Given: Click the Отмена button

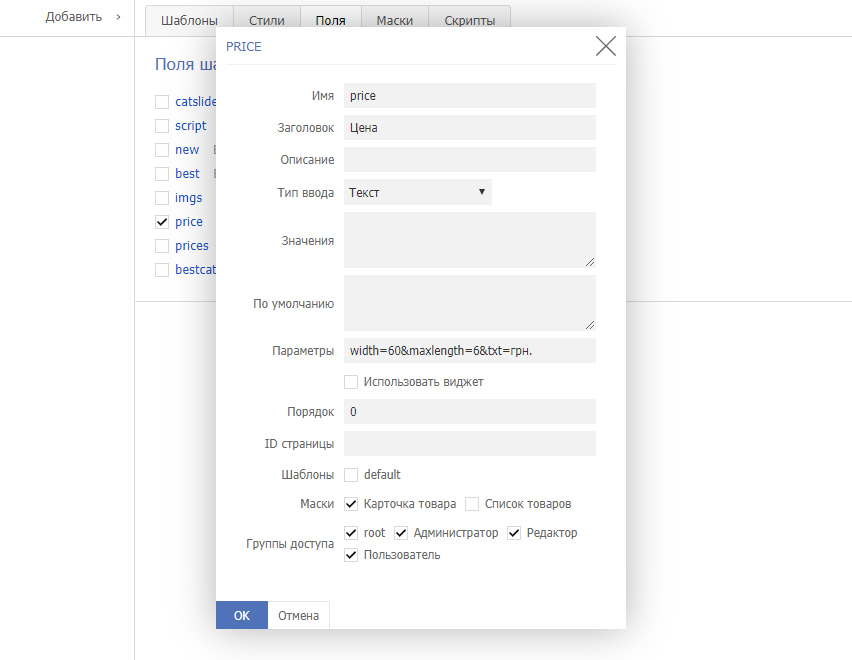Looking at the screenshot, I should coord(298,616).
